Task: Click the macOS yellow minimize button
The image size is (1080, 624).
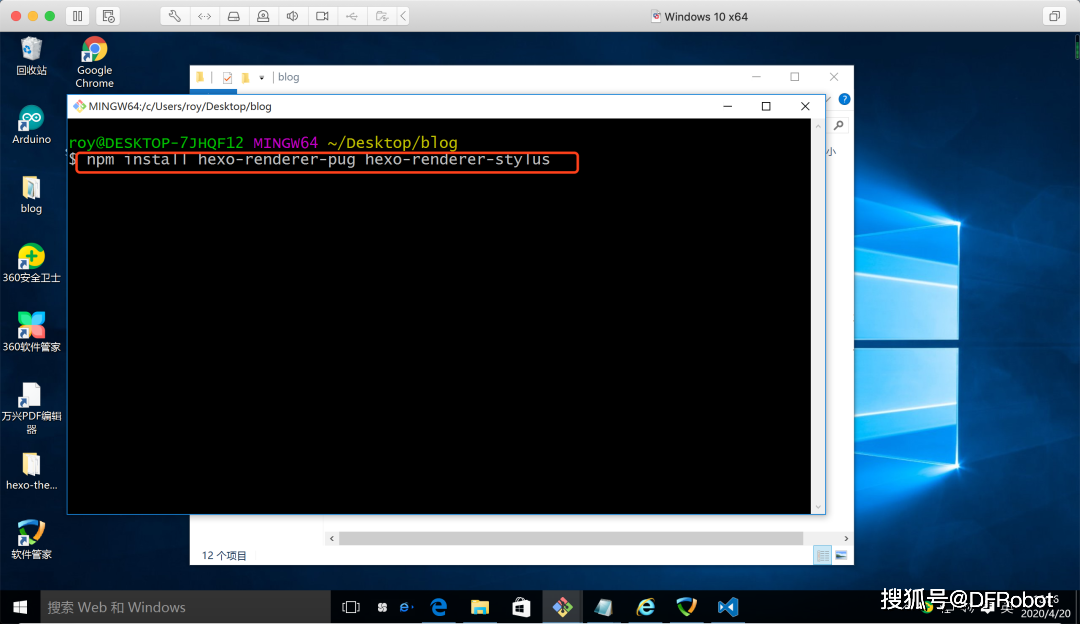Action: pos(32,16)
